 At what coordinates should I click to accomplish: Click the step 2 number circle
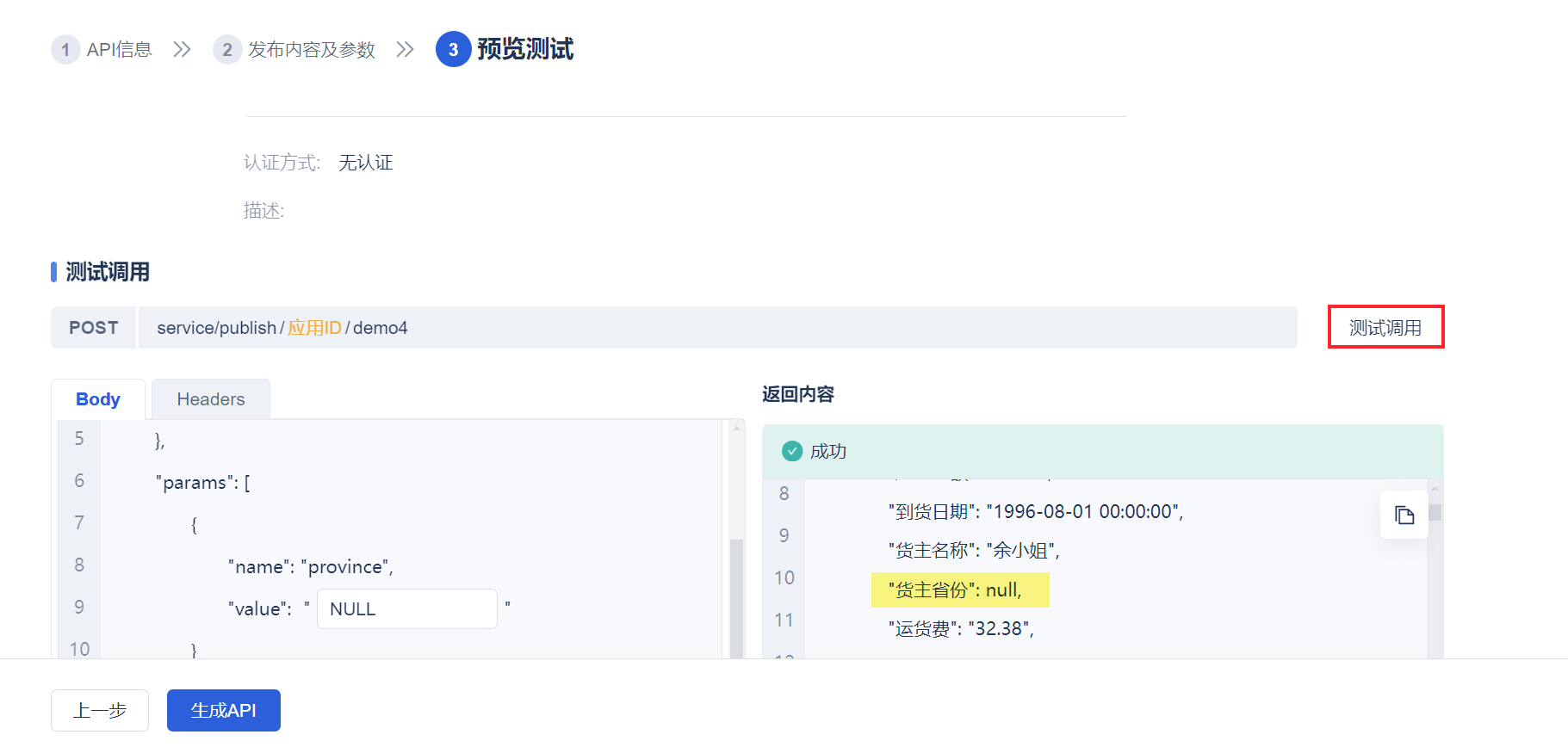(227, 50)
